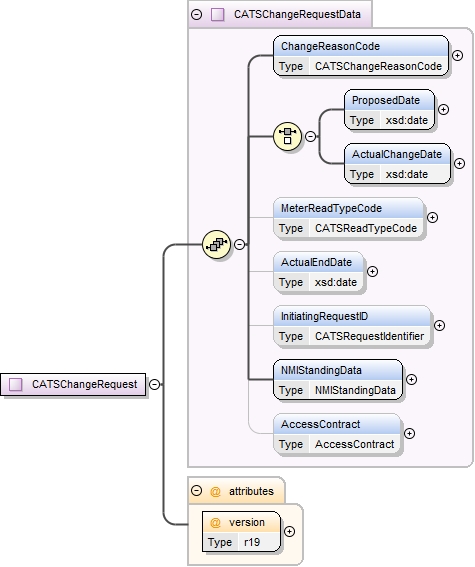This screenshot has width=475, height=567.
Task: Select the NMIStandingData element name
Action: click(x=321, y=370)
